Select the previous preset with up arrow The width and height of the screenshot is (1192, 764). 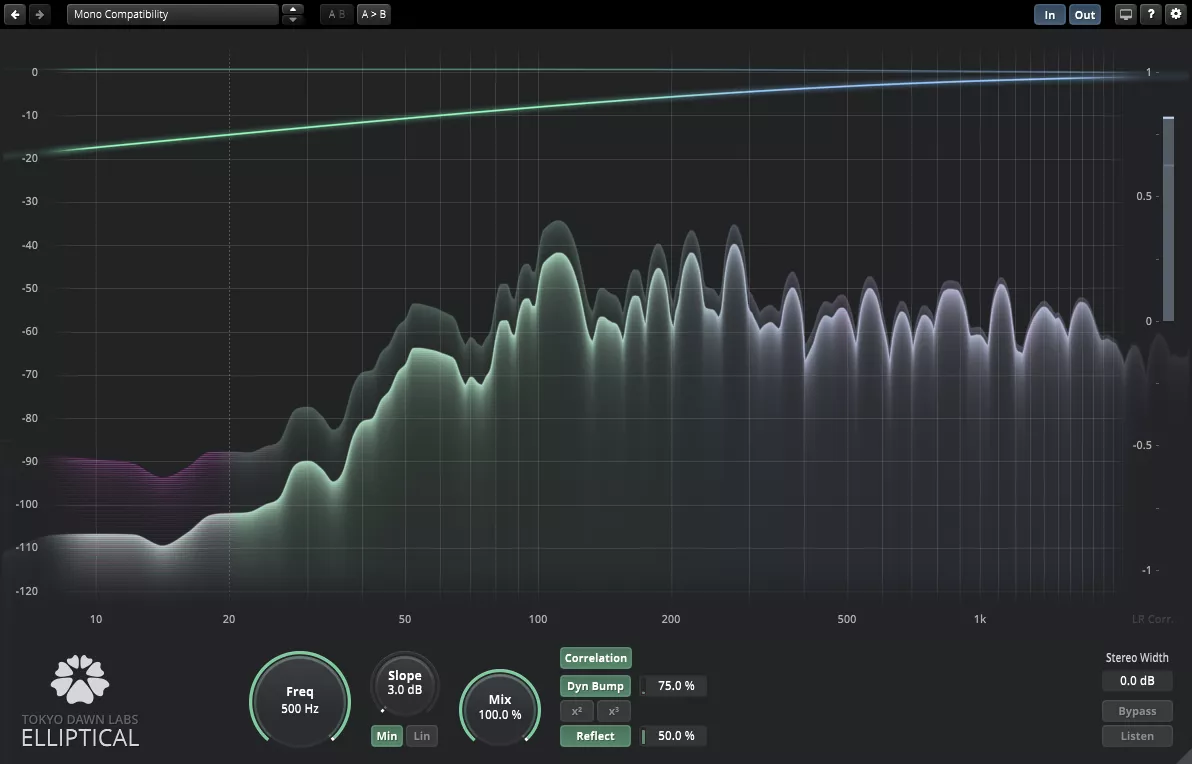click(292, 10)
